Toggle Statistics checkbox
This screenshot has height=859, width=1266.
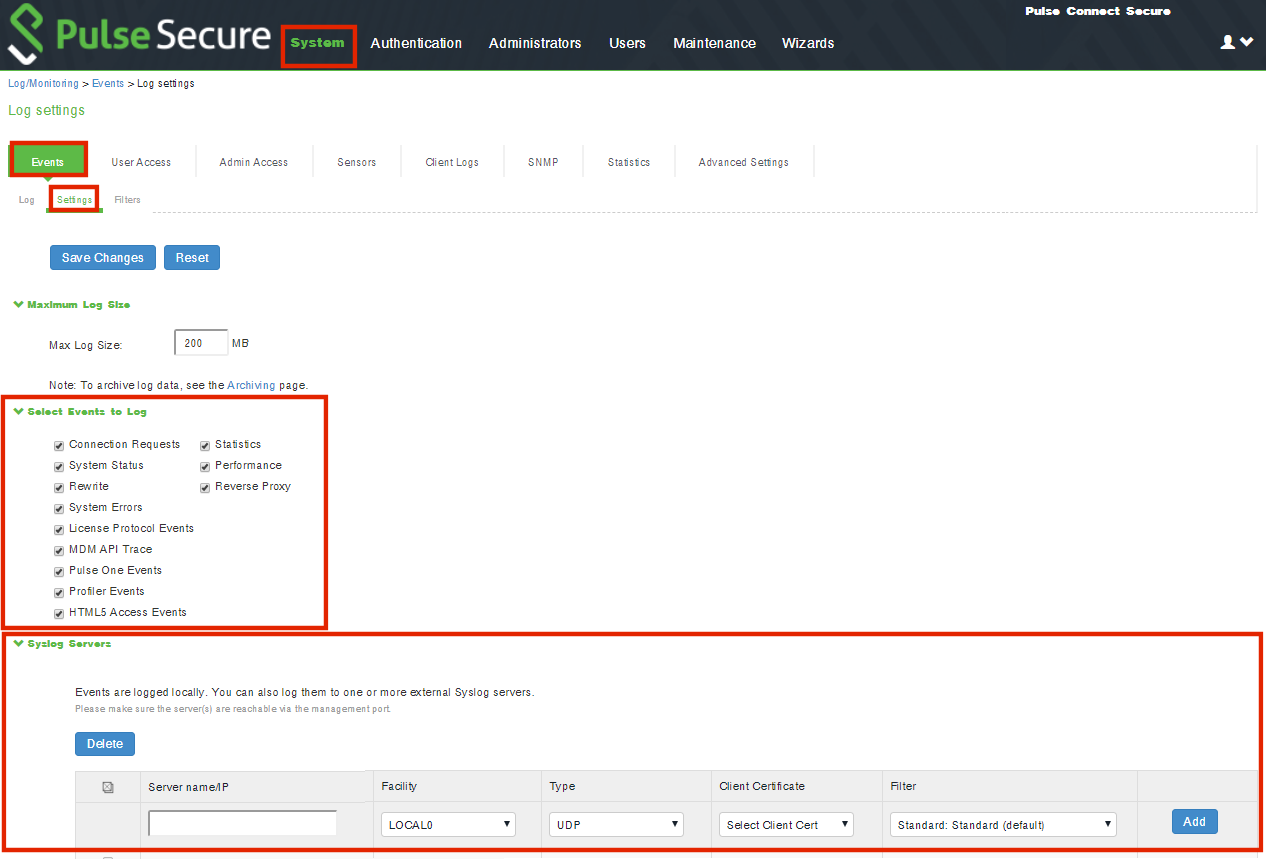point(205,445)
